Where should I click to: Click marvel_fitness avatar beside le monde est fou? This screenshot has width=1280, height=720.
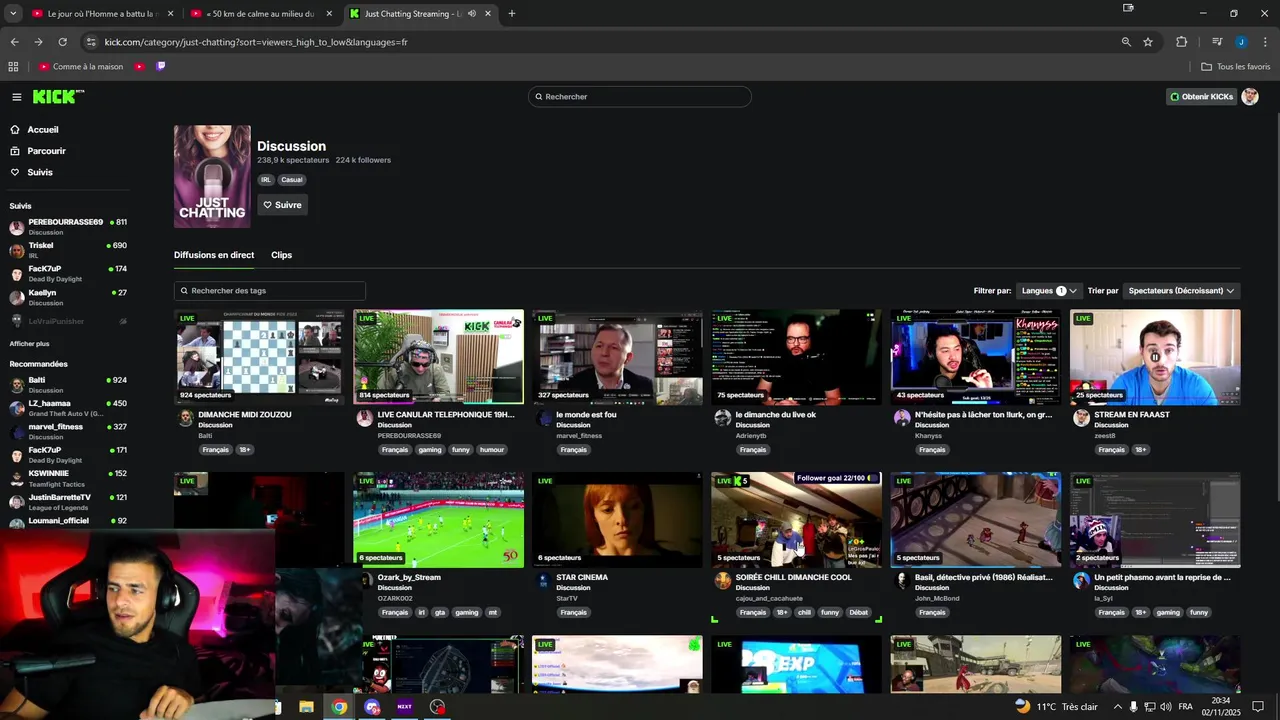point(544,418)
